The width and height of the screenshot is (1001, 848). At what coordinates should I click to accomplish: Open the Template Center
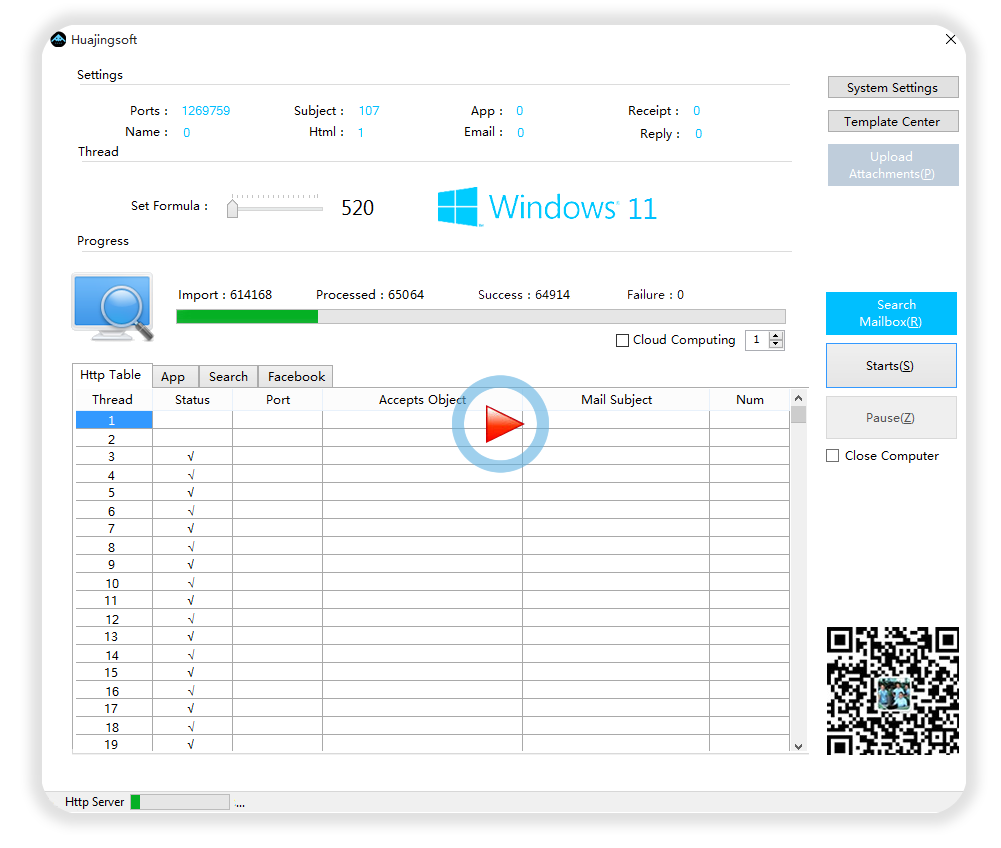[x=892, y=121]
